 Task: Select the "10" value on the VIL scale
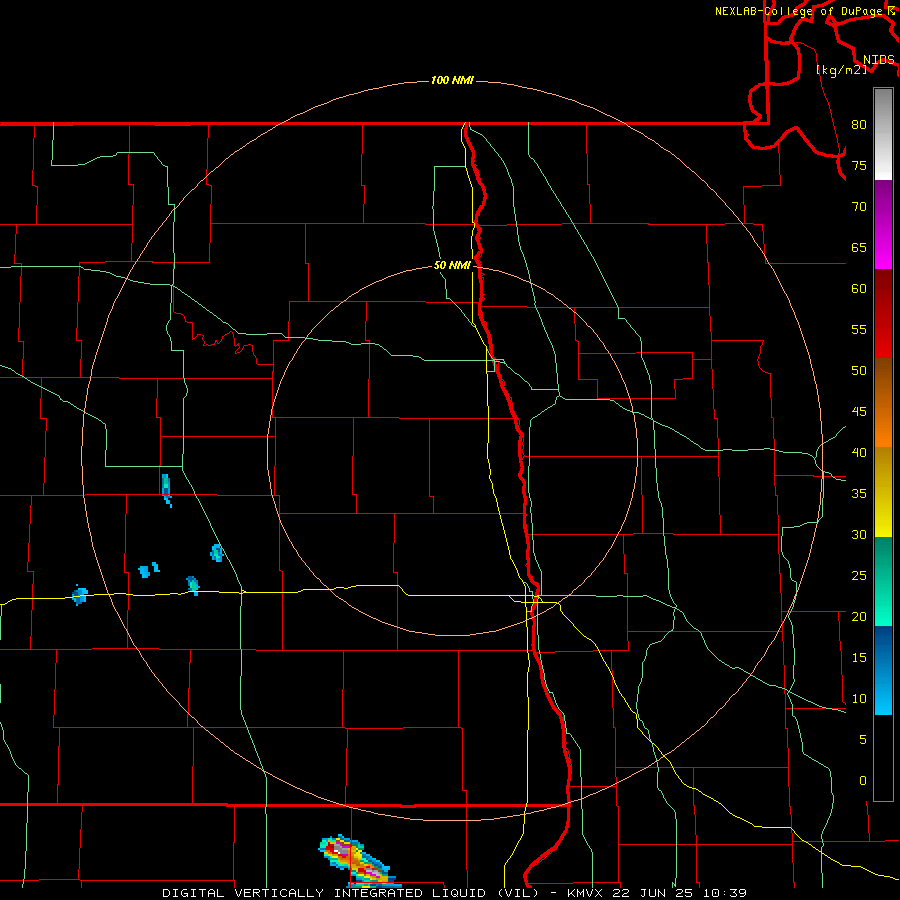click(x=859, y=699)
